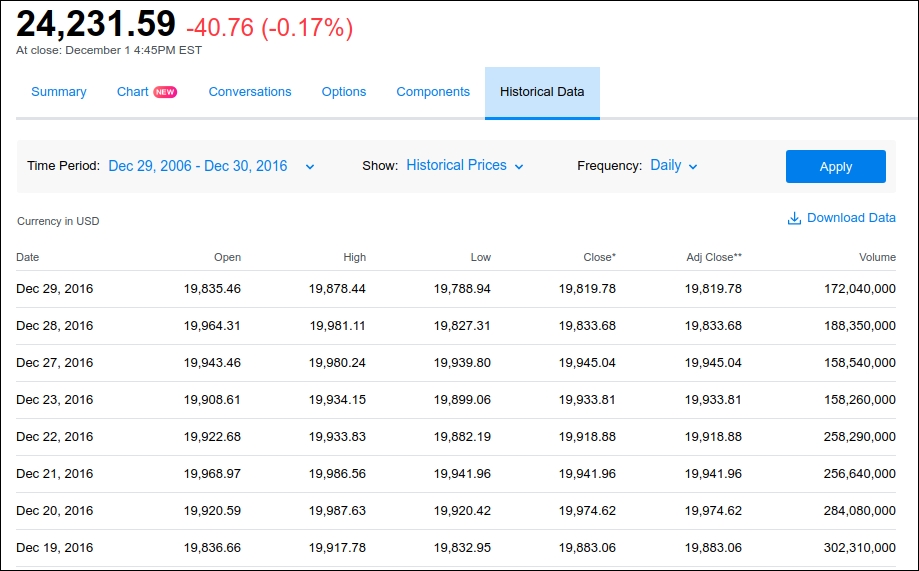The width and height of the screenshot is (919, 571).
Task: Select the Historical Data tab
Action: [x=542, y=93]
